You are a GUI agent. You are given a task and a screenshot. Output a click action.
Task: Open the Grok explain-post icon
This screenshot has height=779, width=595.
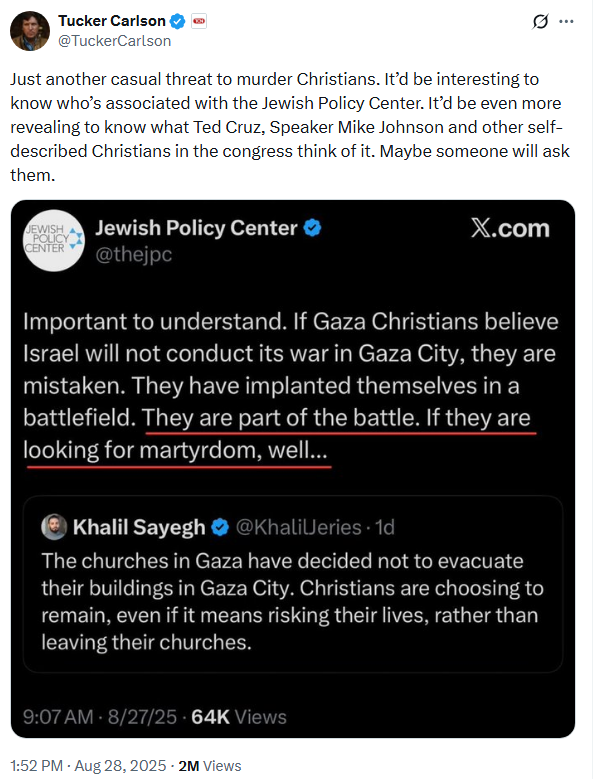540,22
